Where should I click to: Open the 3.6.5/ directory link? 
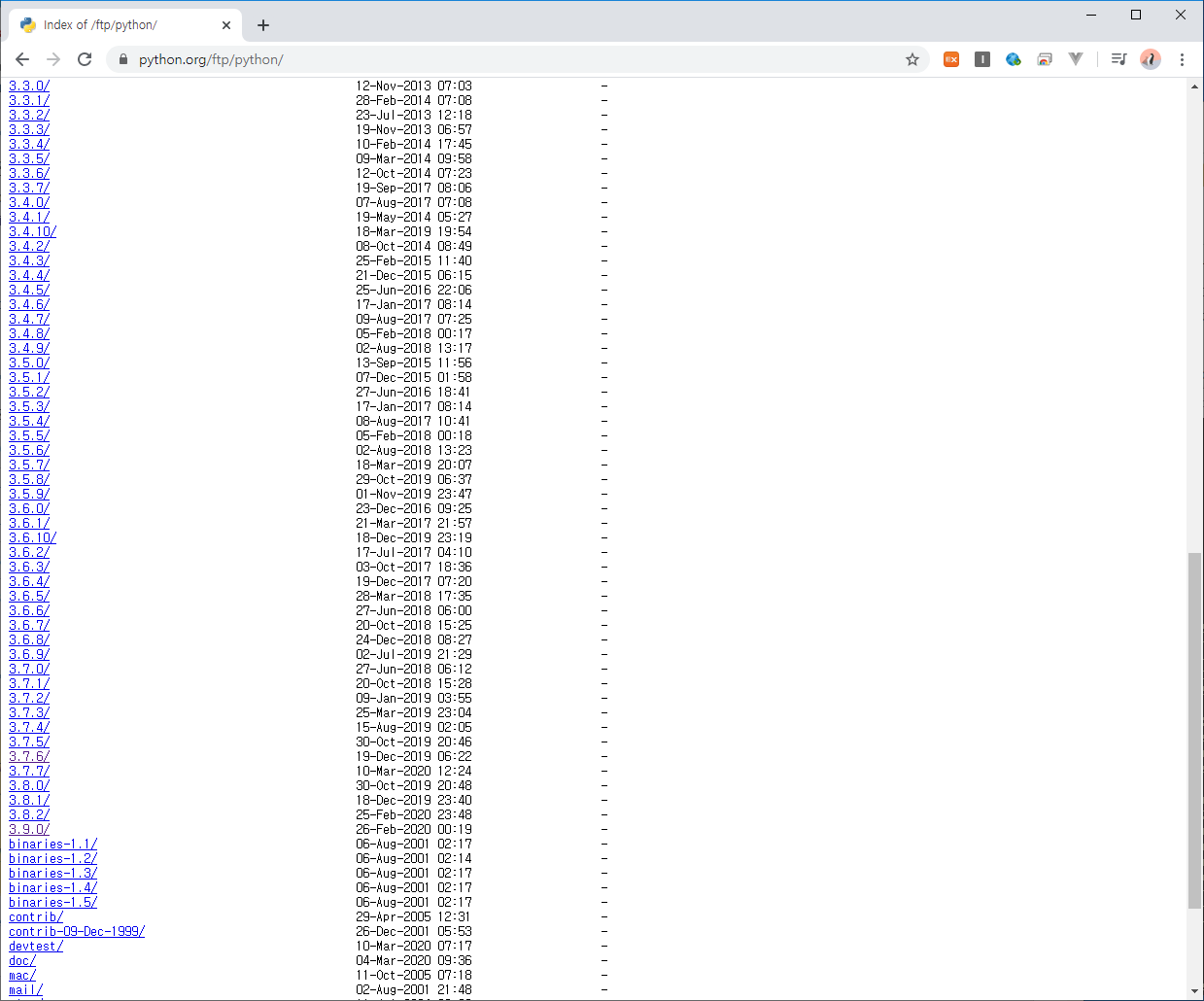coord(29,596)
